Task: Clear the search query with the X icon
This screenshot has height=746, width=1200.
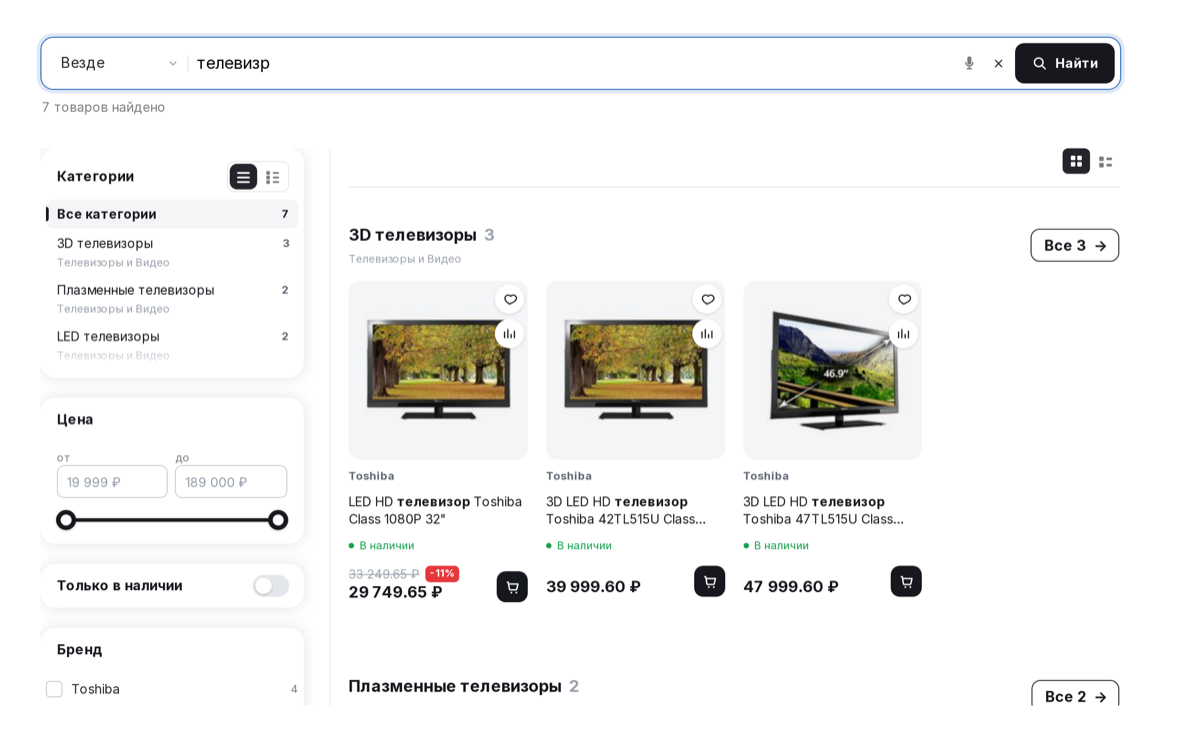Action: (998, 63)
